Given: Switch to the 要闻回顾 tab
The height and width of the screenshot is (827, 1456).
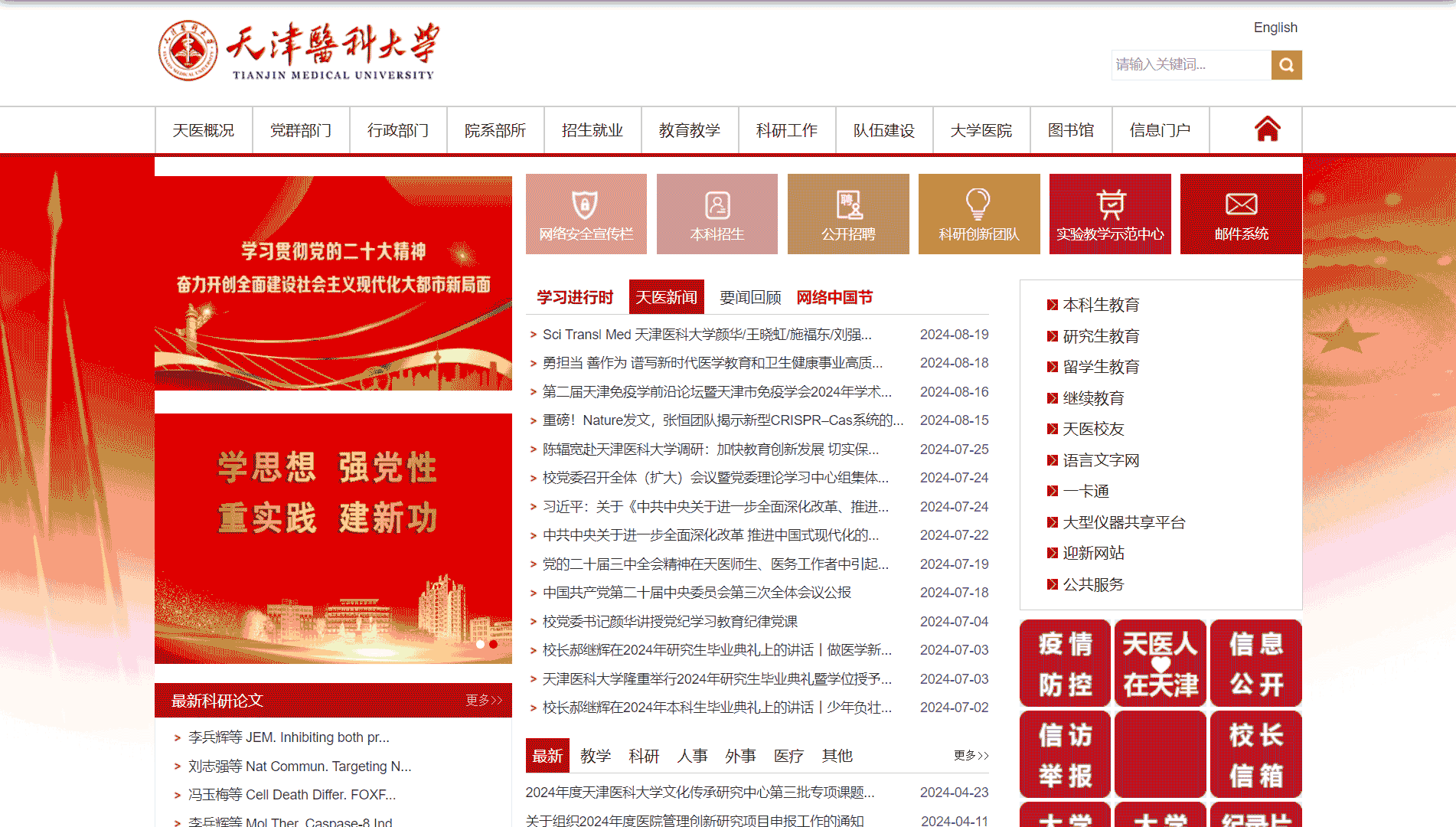Looking at the screenshot, I should pos(750,297).
